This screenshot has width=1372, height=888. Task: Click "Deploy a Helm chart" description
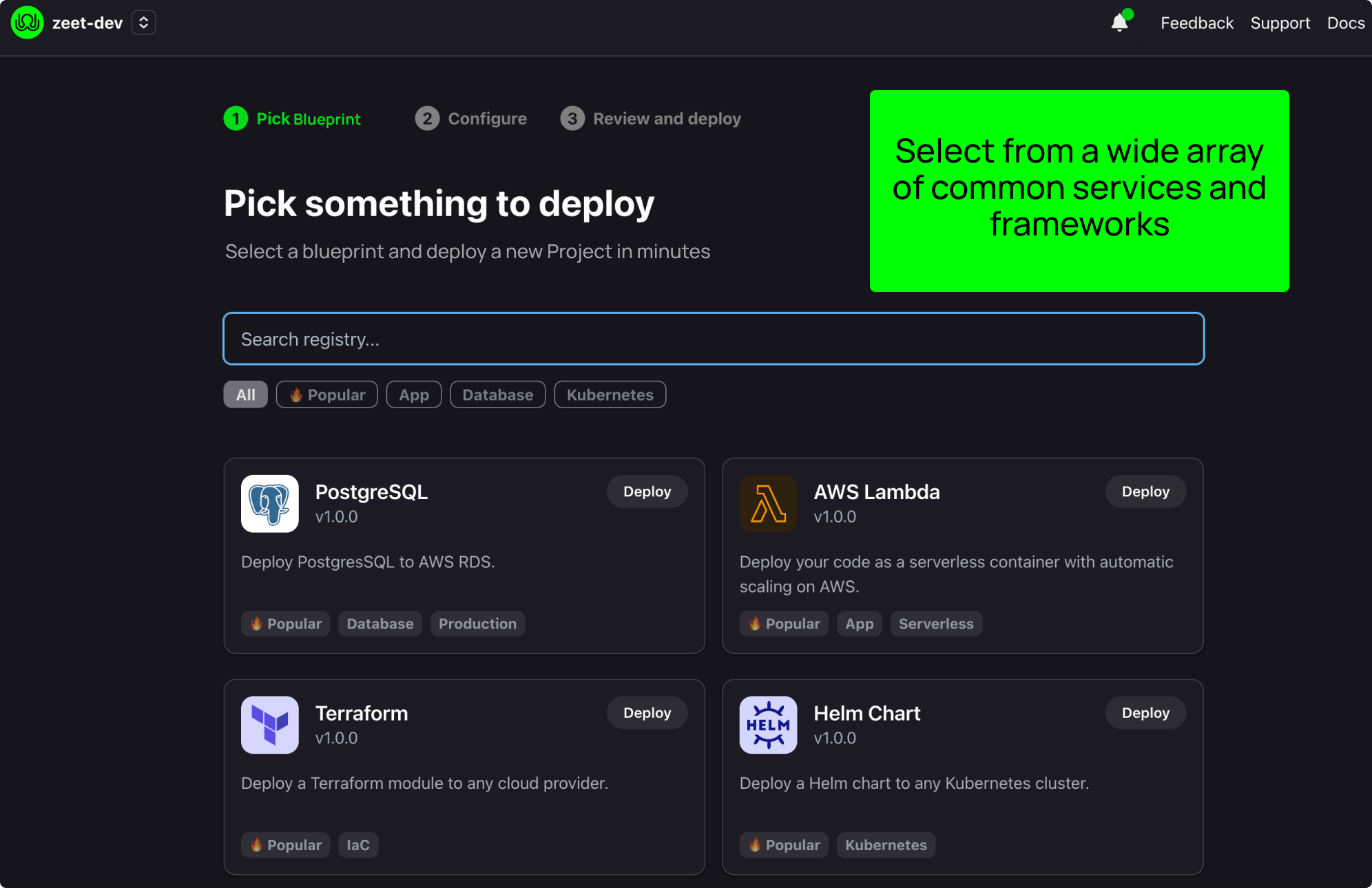coord(915,783)
